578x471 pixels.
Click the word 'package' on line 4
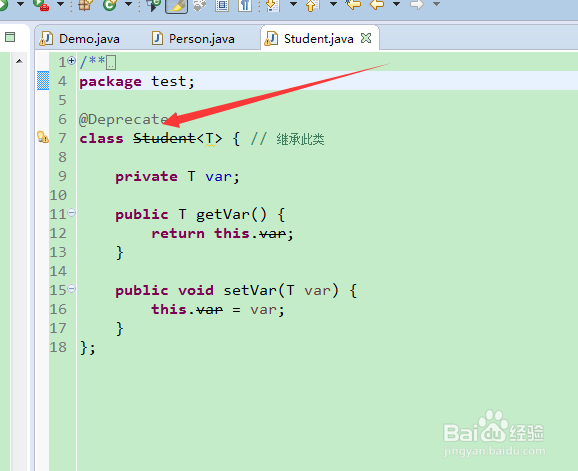pos(110,81)
